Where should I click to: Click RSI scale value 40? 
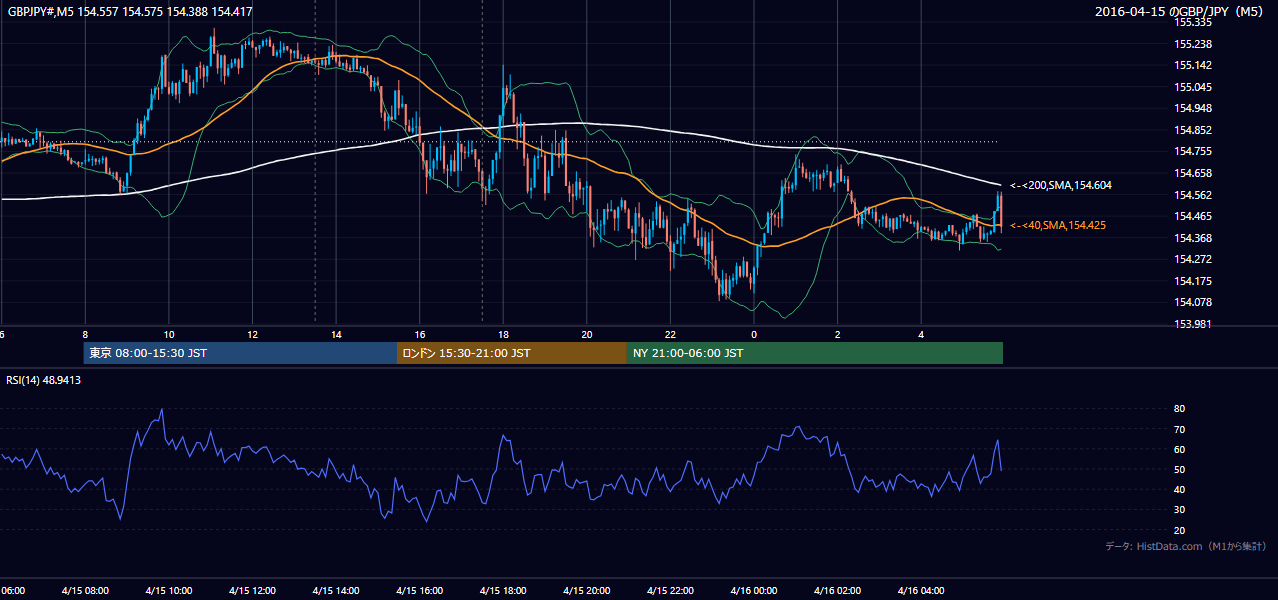[x=1179, y=489]
